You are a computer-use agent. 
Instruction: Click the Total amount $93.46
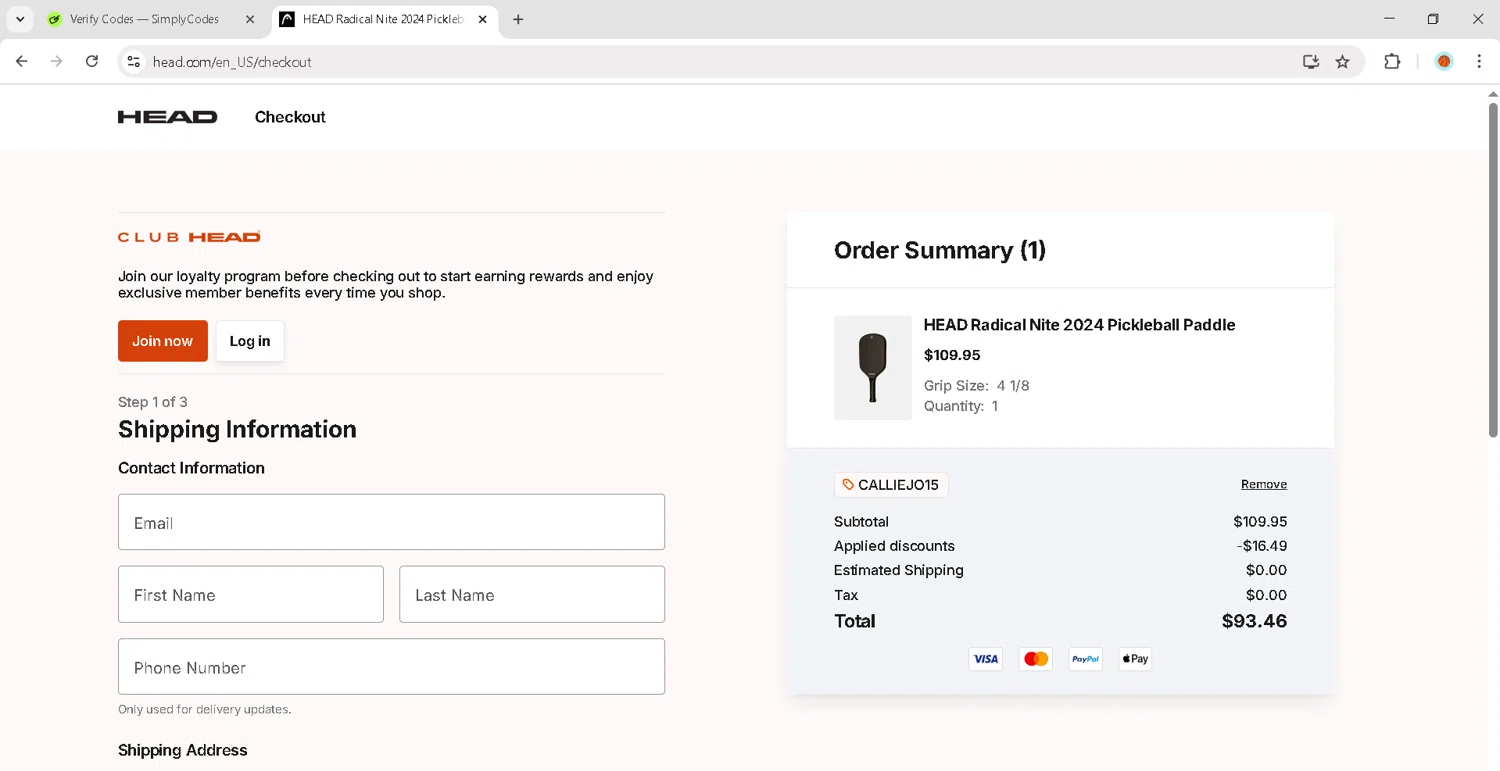1254,621
